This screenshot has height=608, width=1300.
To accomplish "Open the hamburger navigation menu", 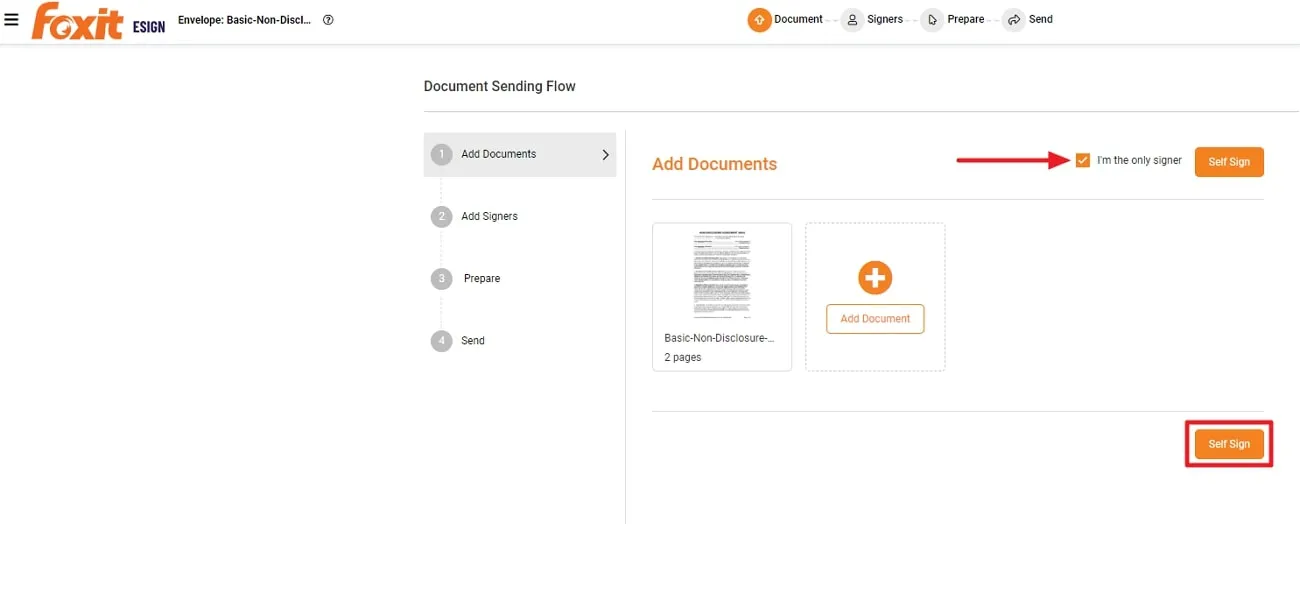I will click(x=12, y=18).
